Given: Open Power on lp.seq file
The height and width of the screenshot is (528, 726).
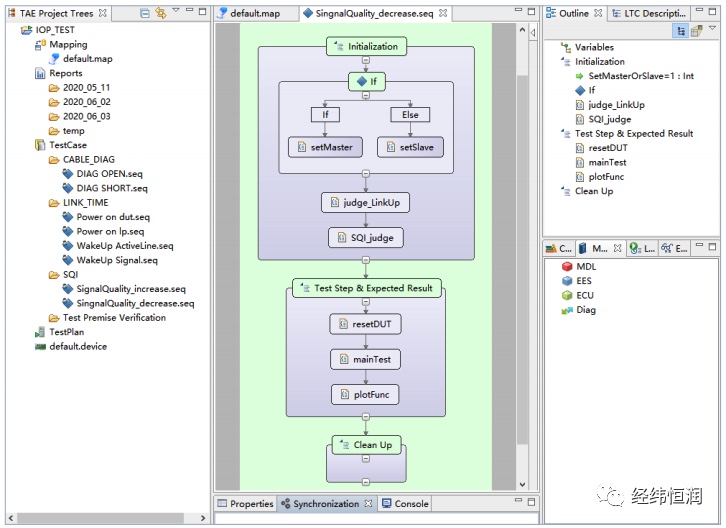Looking at the screenshot, I should (104, 232).
